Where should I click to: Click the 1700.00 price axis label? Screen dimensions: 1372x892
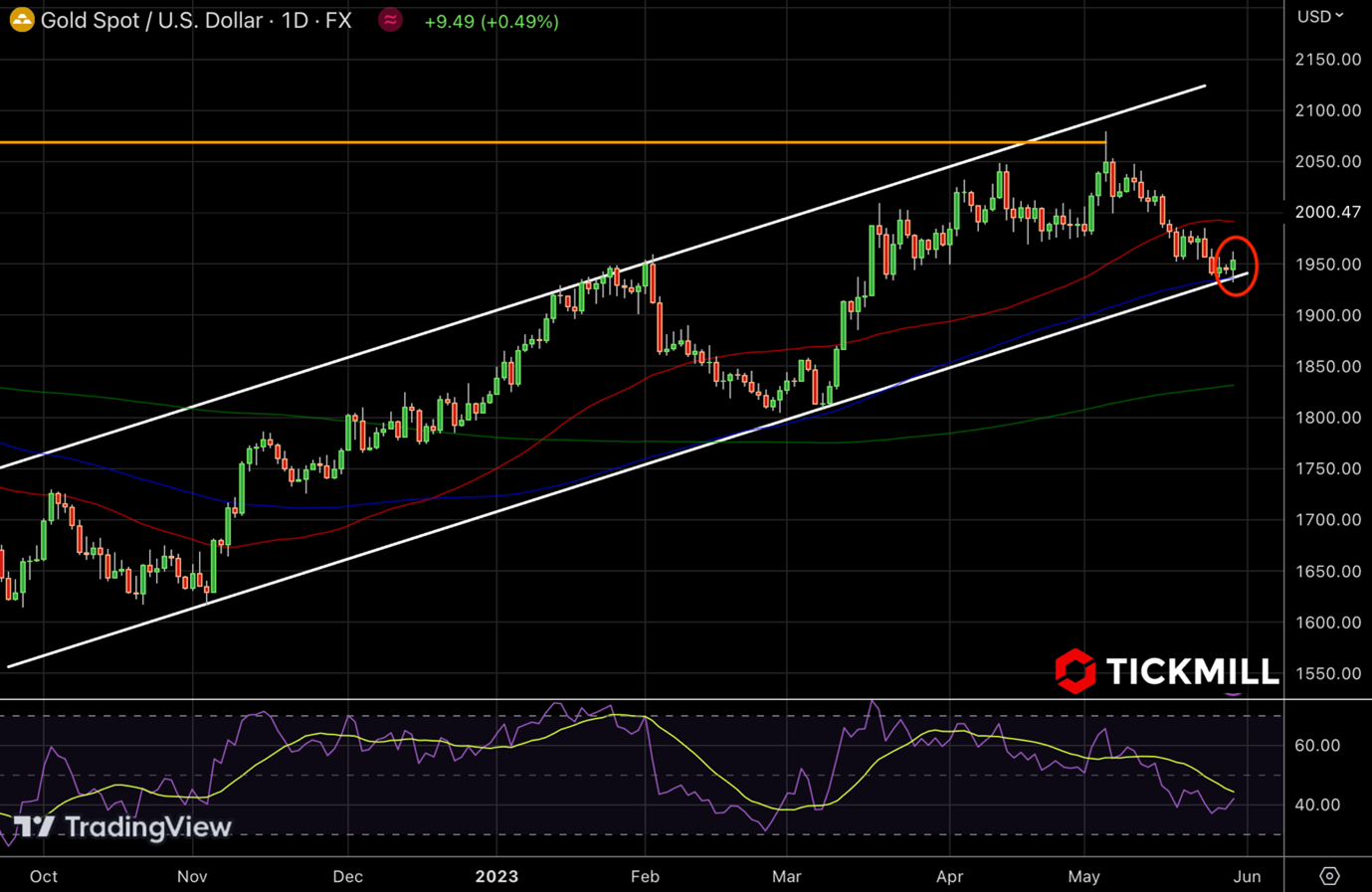click(x=1327, y=520)
